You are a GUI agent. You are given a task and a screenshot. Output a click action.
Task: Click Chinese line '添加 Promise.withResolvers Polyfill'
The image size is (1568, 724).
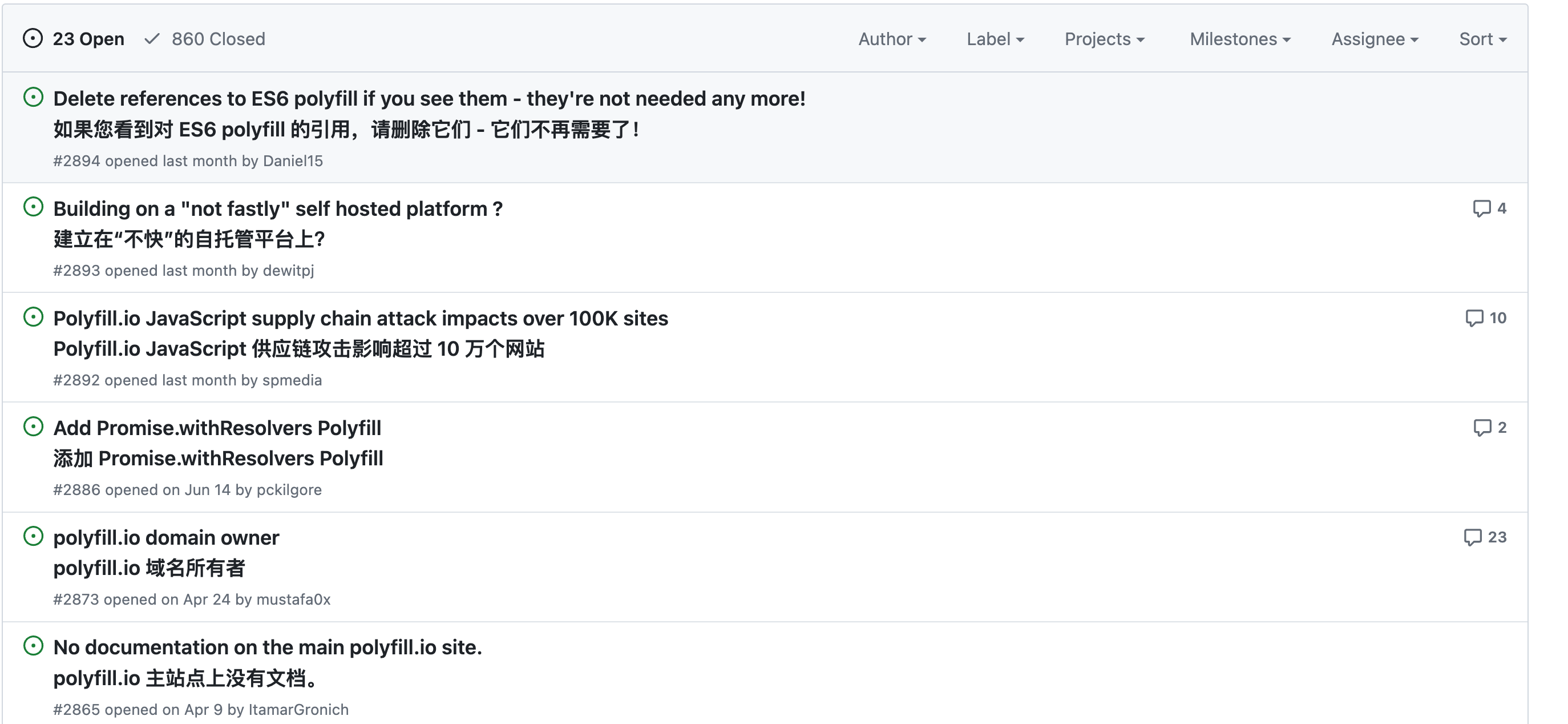tap(219, 458)
